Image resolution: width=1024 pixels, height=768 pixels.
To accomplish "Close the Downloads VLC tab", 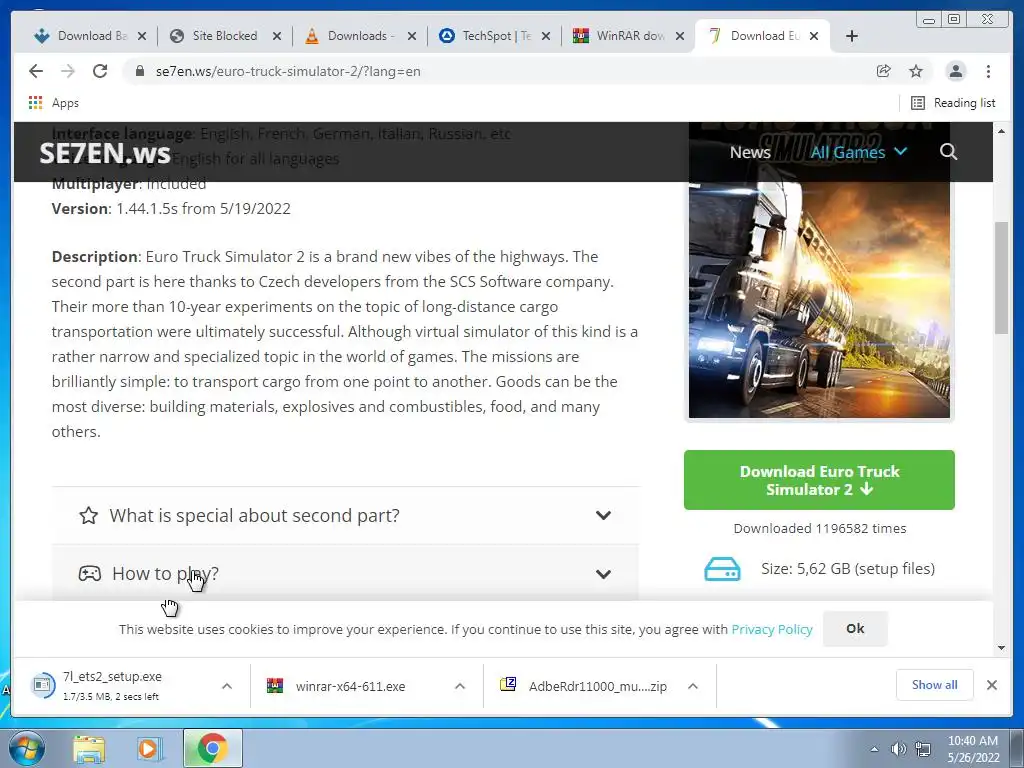I will pos(411,36).
